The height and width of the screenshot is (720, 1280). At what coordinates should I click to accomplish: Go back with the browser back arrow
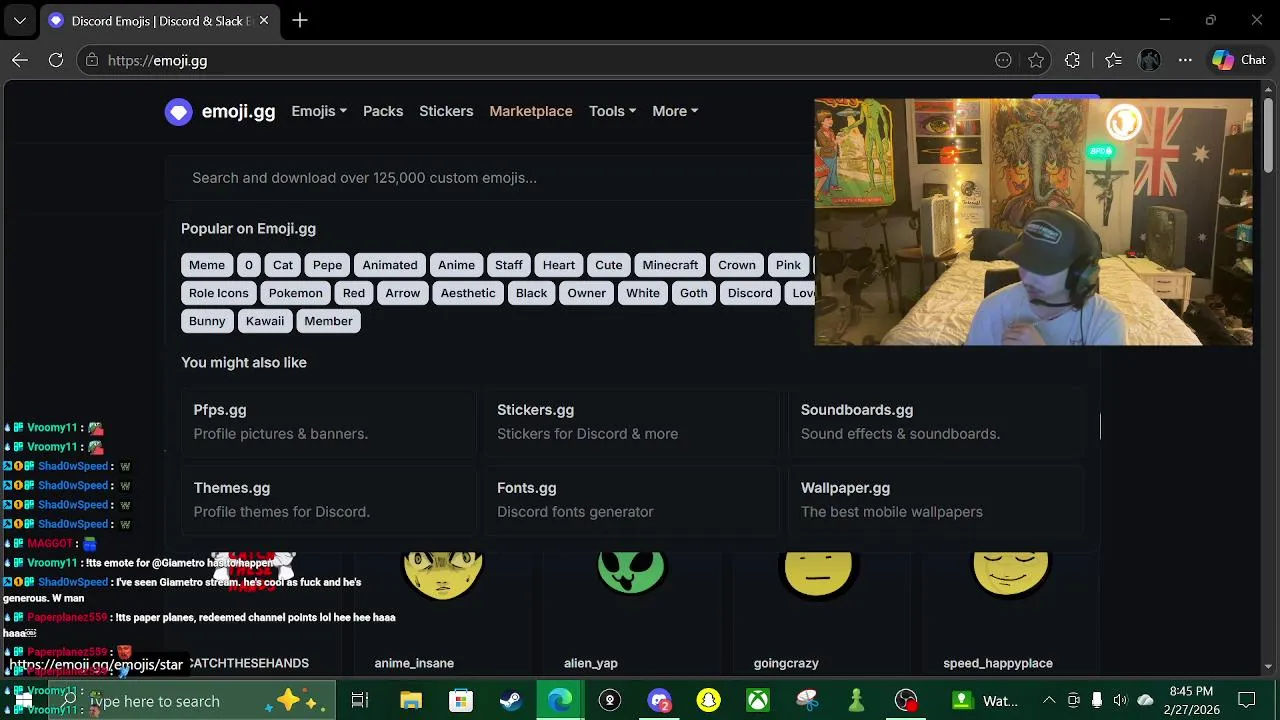pos(20,60)
